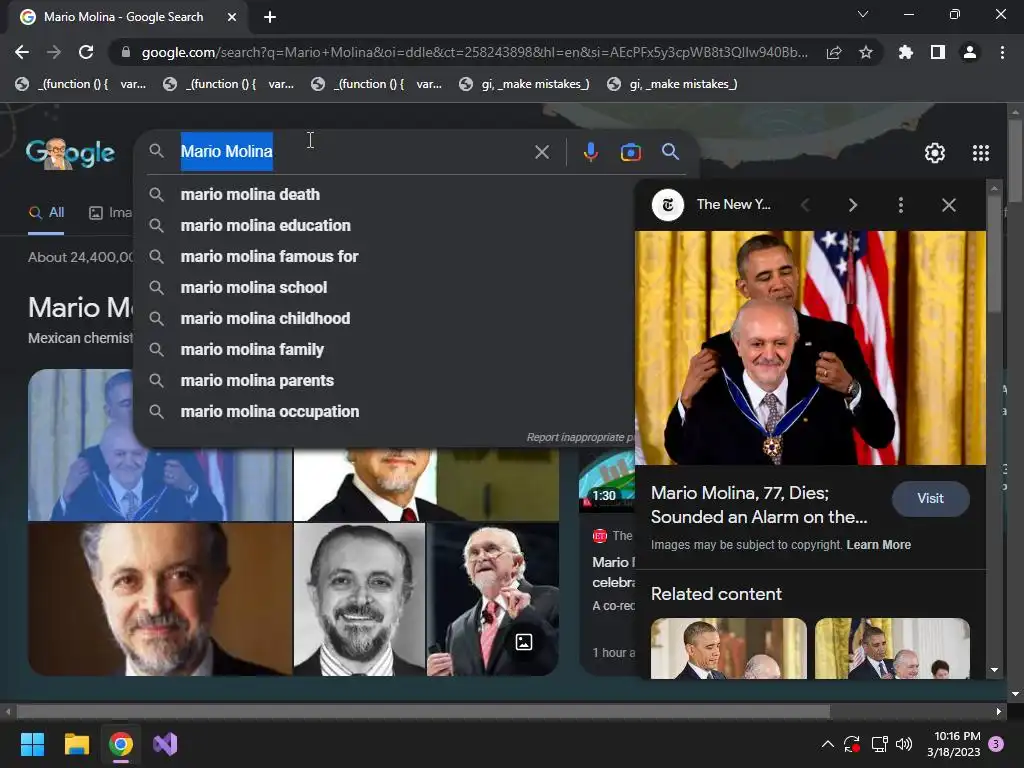Clear the search box with the X icon
This screenshot has width=1024, height=768.
point(542,152)
